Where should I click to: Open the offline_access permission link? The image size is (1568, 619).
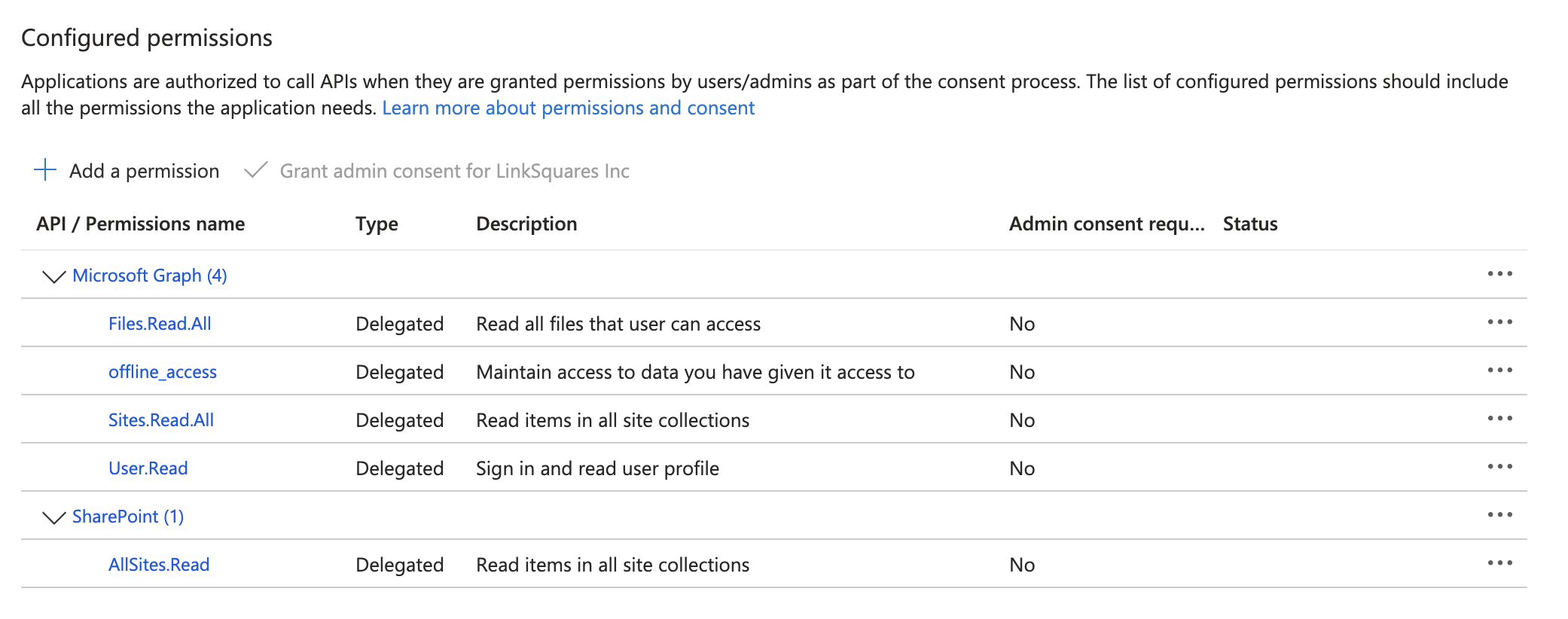pos(163,372)
